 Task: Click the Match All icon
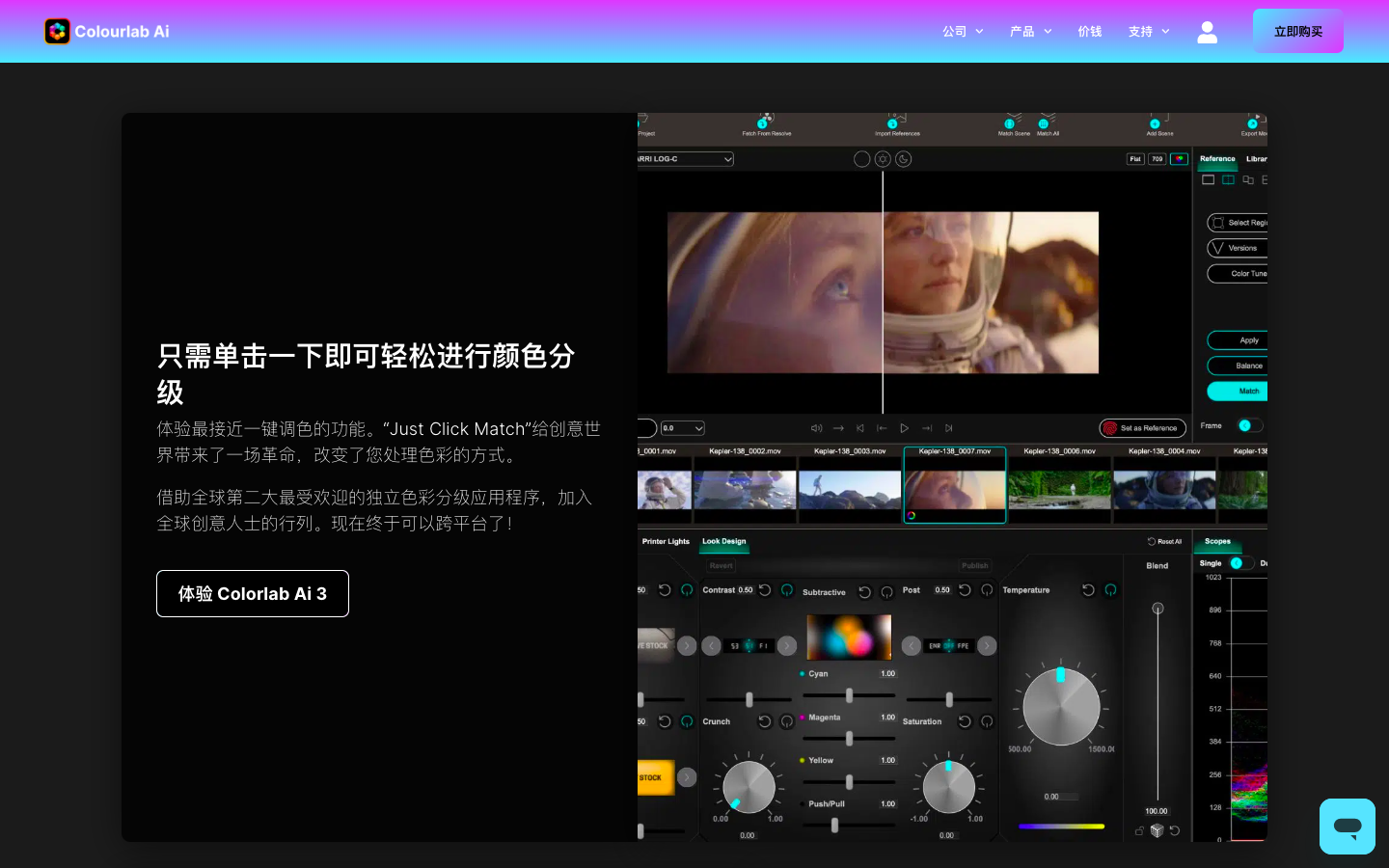click(1048, 122)
